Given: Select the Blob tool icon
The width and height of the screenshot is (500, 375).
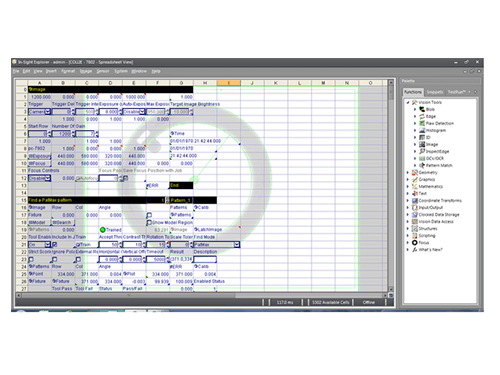Looking at the screenshot, I should [422, 109].
